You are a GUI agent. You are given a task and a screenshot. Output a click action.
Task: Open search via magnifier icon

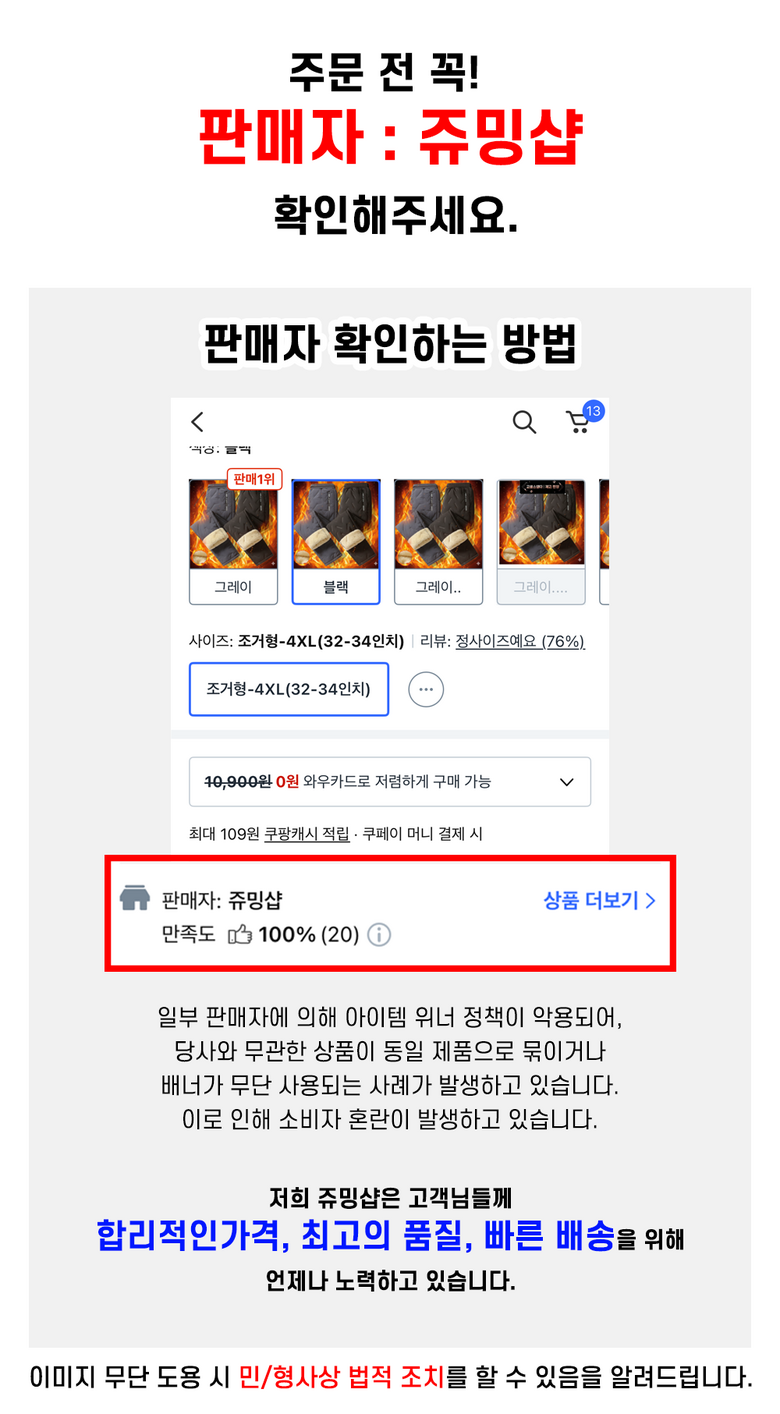point(524,422)
